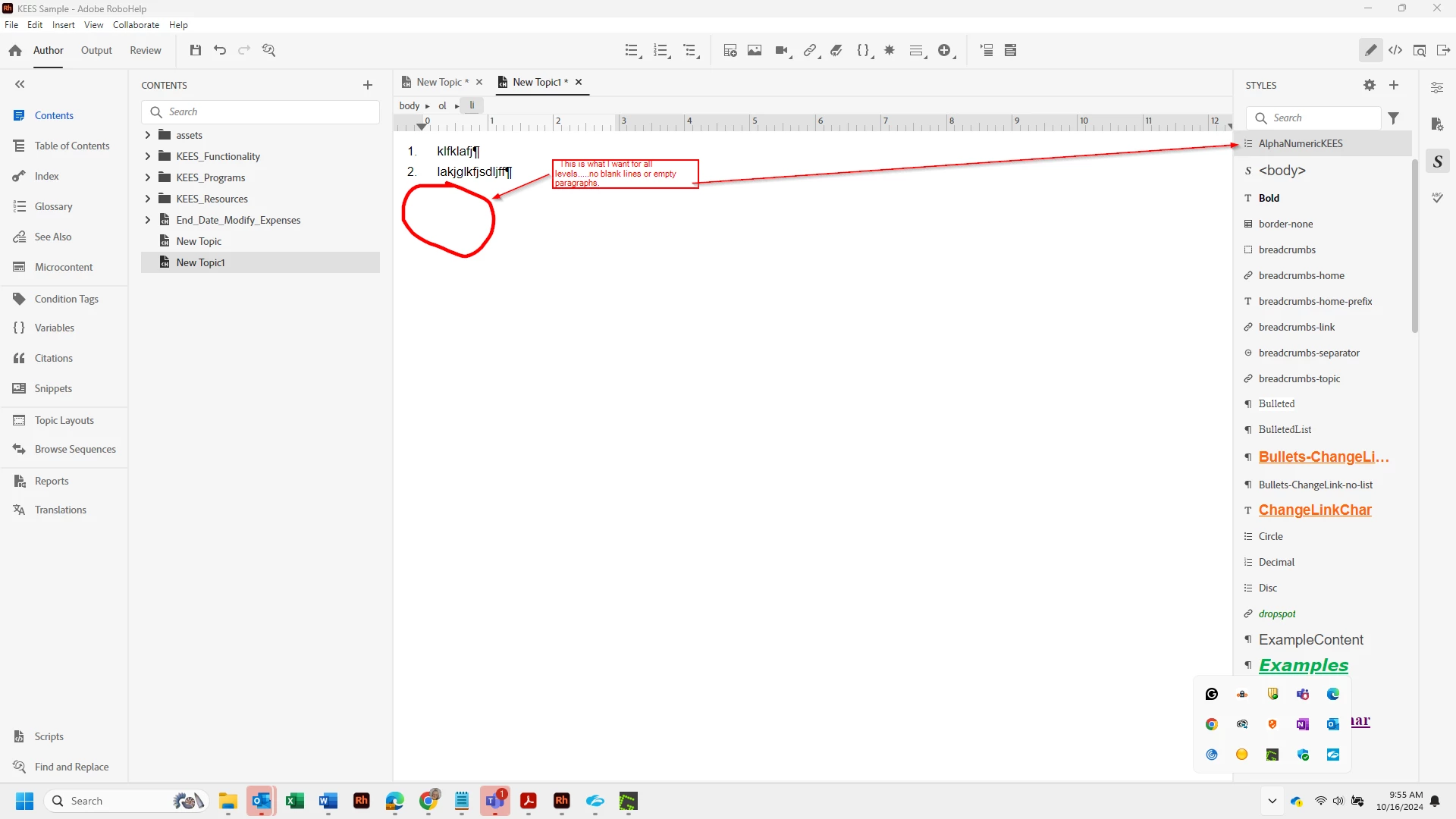Viewport: 1456px width, 819px height.
Task: Click the Undo arrow icon
Action: pyautogui.click(x=220, y=50)
